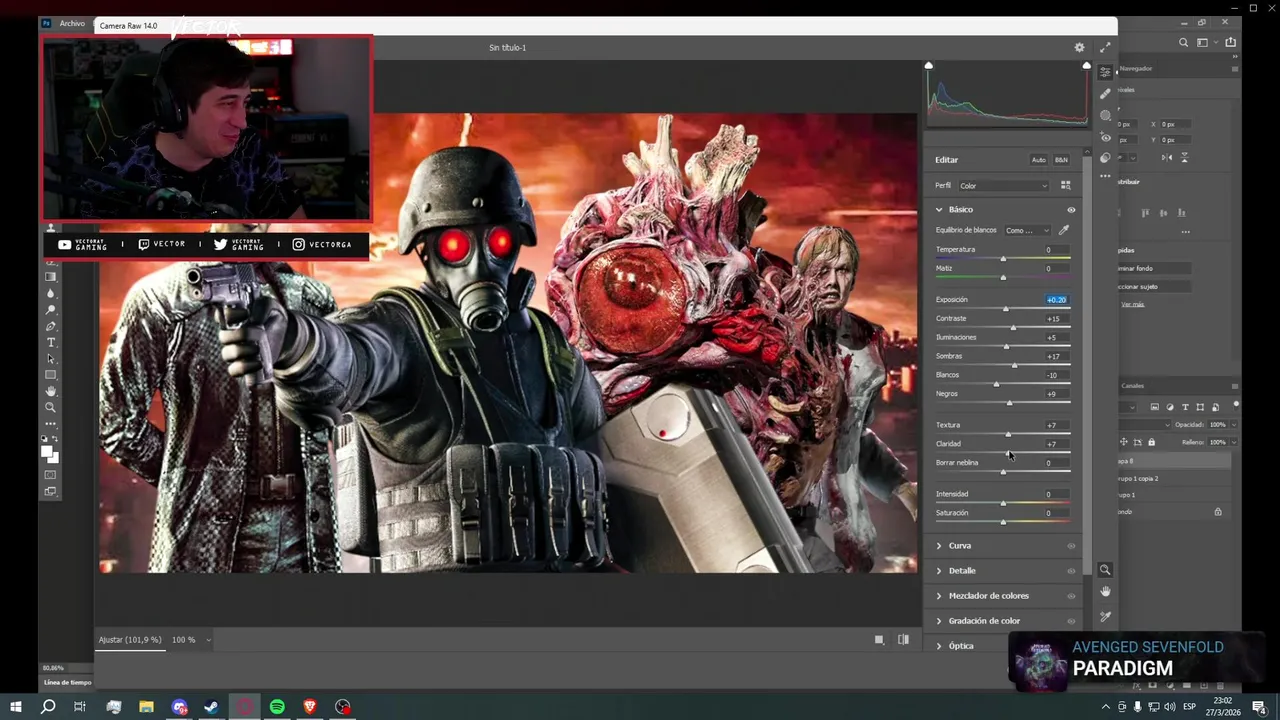The width and height of the screenshot is (1280, 720).
Task: Open more image settings ellipsis
Action: 1105,177
